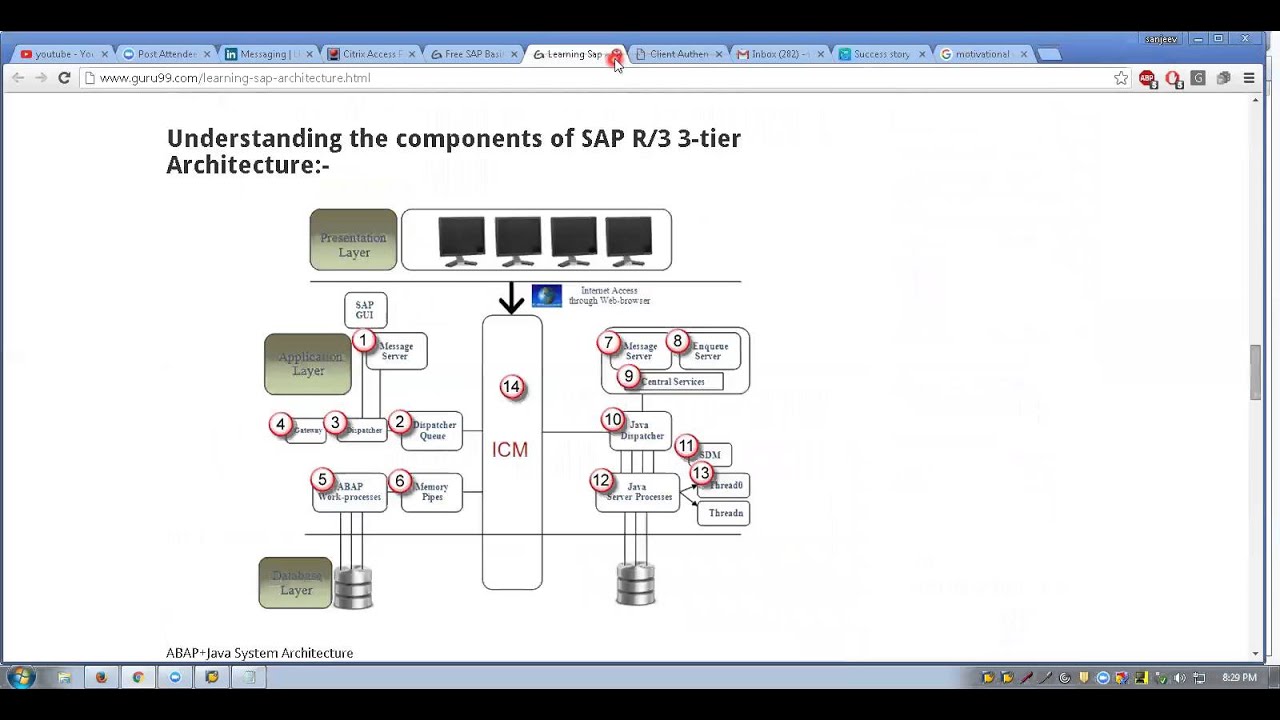Open the volume control in system tray
The height and width of the screenshot is (720, 1280).
coord(1179,678)
